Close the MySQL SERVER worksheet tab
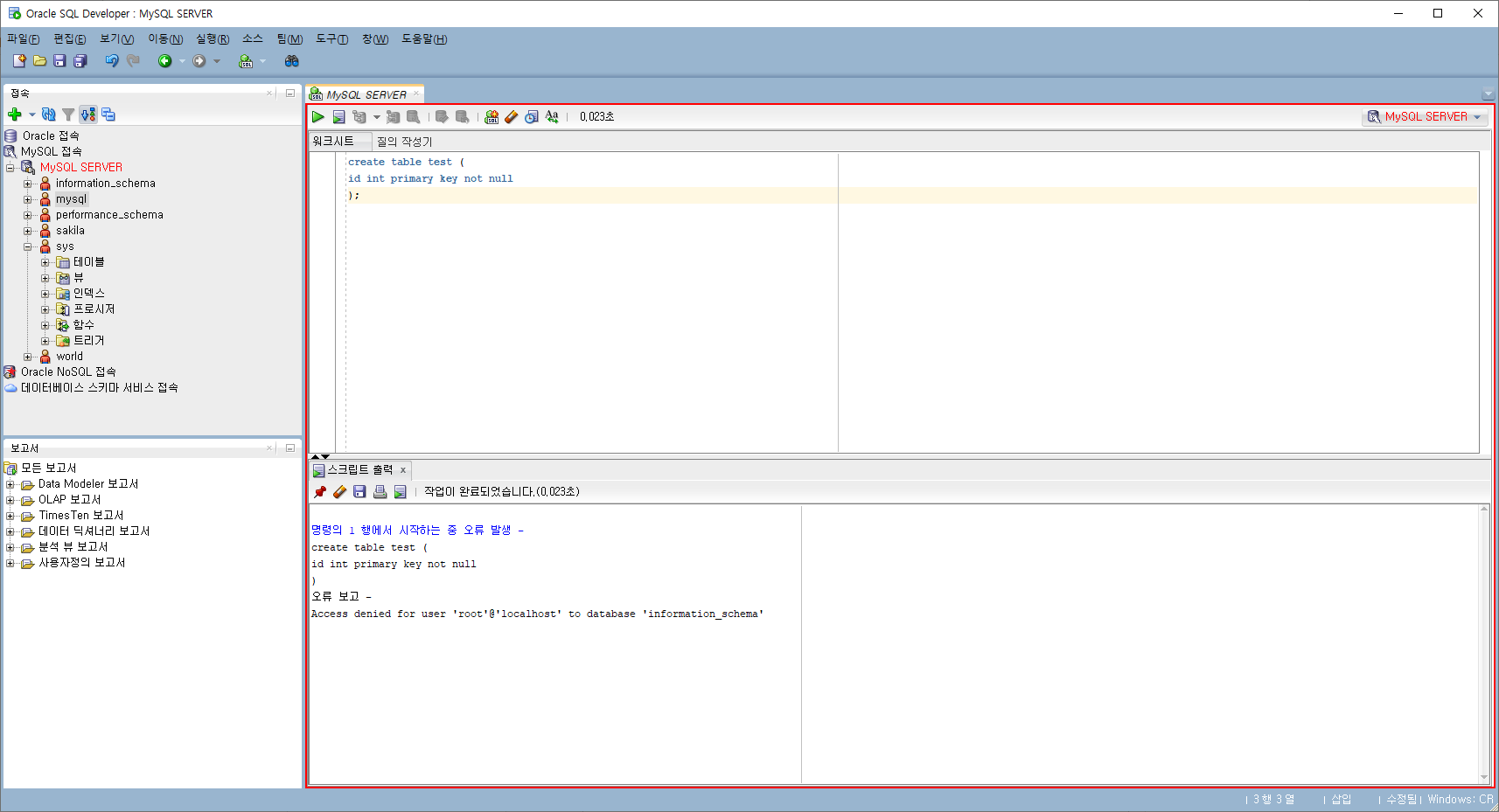 (x=416, y=94)
